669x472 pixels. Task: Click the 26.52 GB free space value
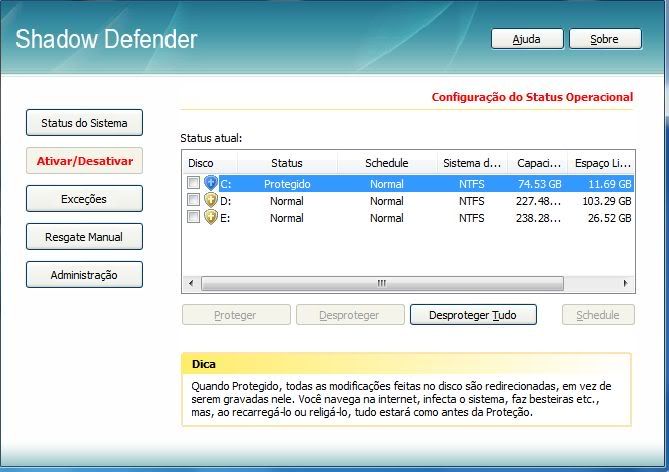tap(610, 218)
